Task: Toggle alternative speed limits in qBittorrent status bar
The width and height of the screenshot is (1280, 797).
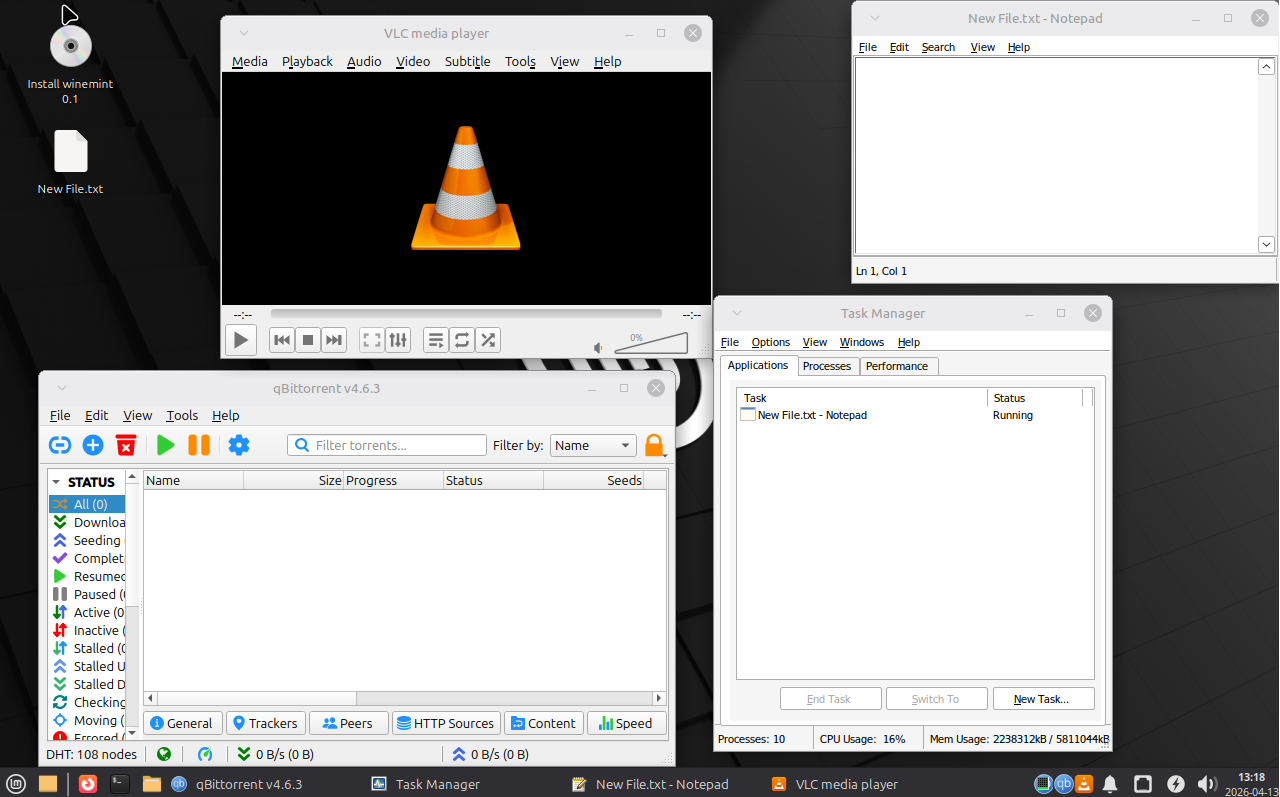Action: point(205,755)
